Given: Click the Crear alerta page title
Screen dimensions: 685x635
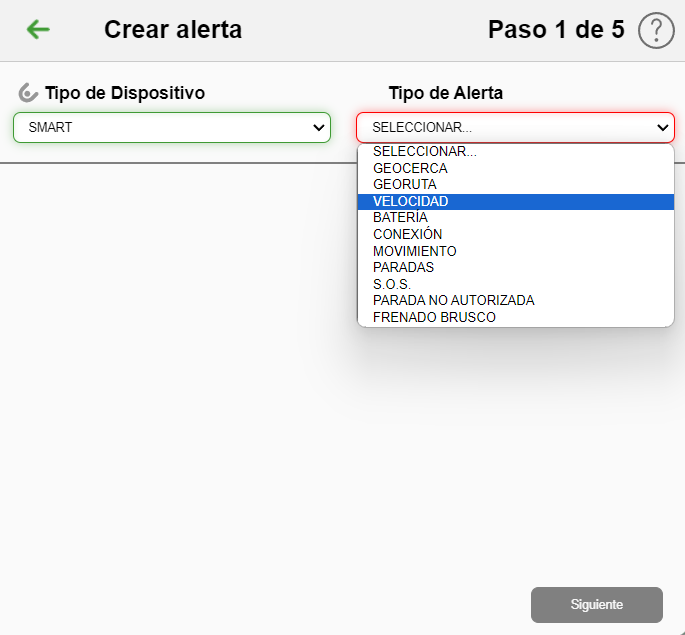Looking at the screenshot, I should [173, 30].
